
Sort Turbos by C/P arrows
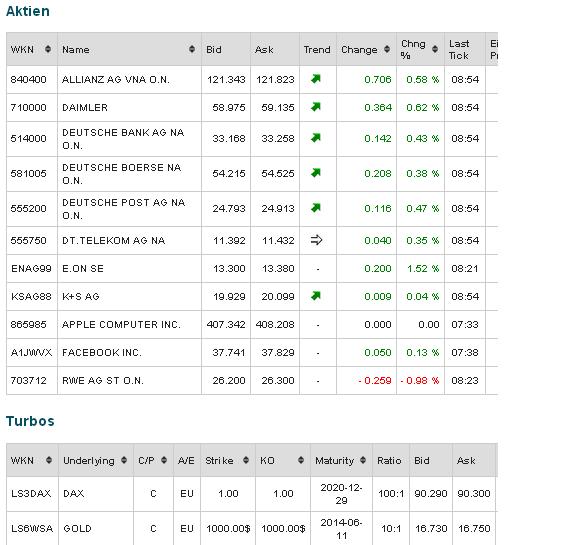click(x=164, y=460)
